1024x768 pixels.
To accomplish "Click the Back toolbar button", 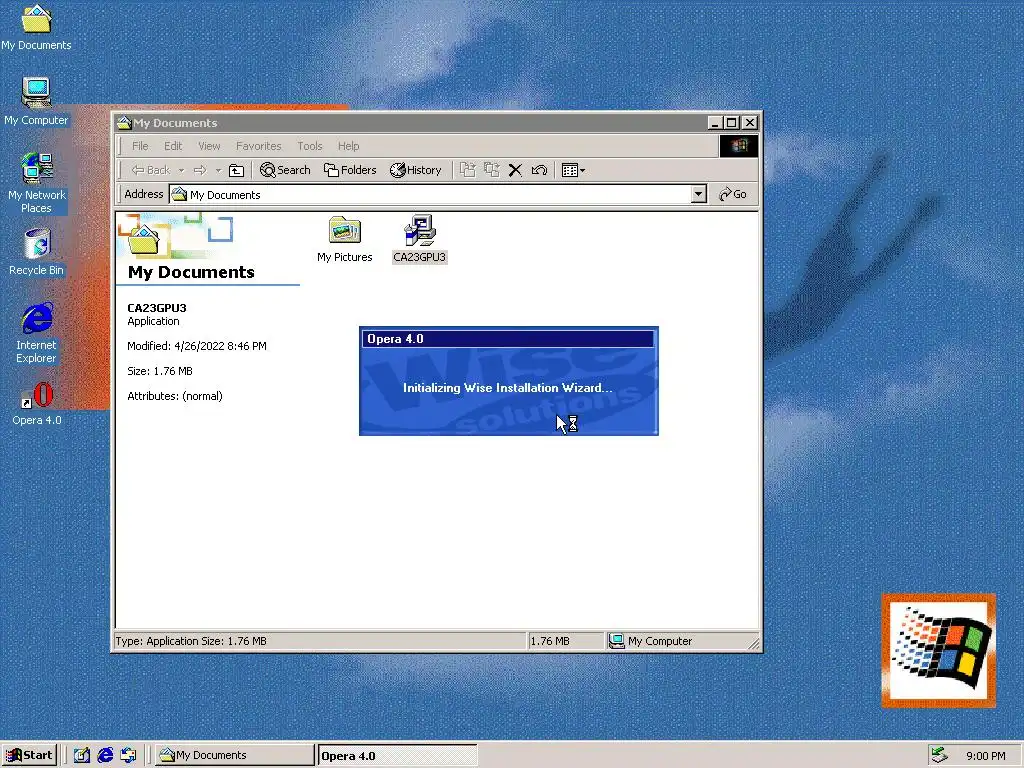I will tap(151, 170).
